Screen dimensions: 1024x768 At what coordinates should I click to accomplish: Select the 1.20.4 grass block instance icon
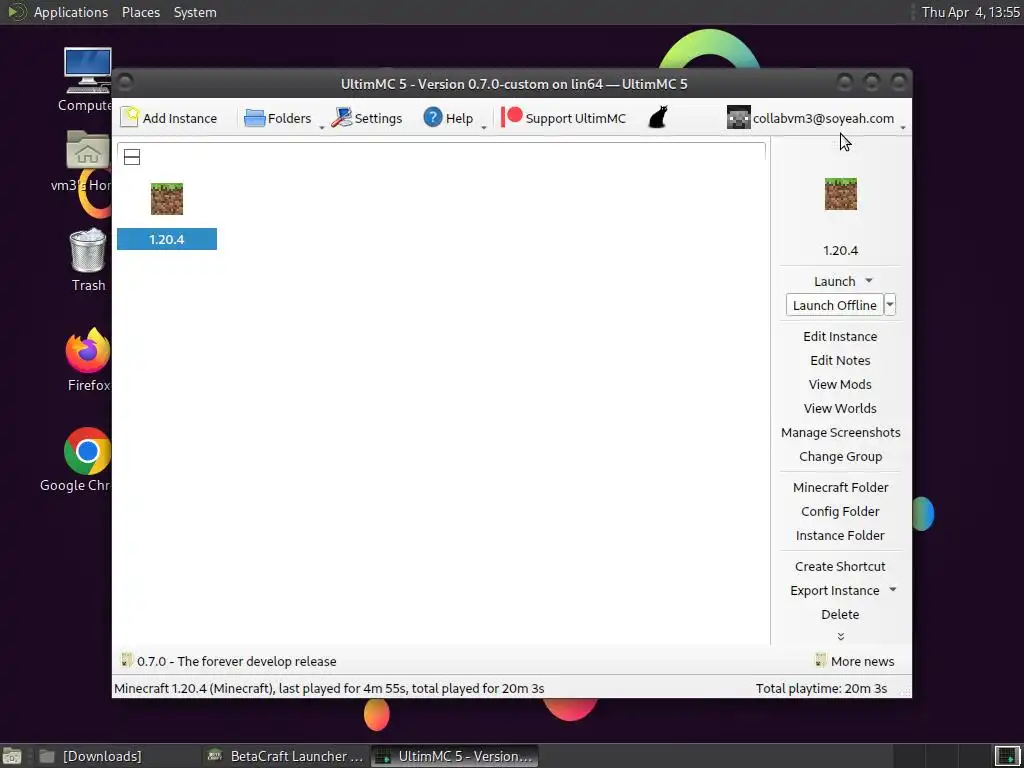[167, 199]
